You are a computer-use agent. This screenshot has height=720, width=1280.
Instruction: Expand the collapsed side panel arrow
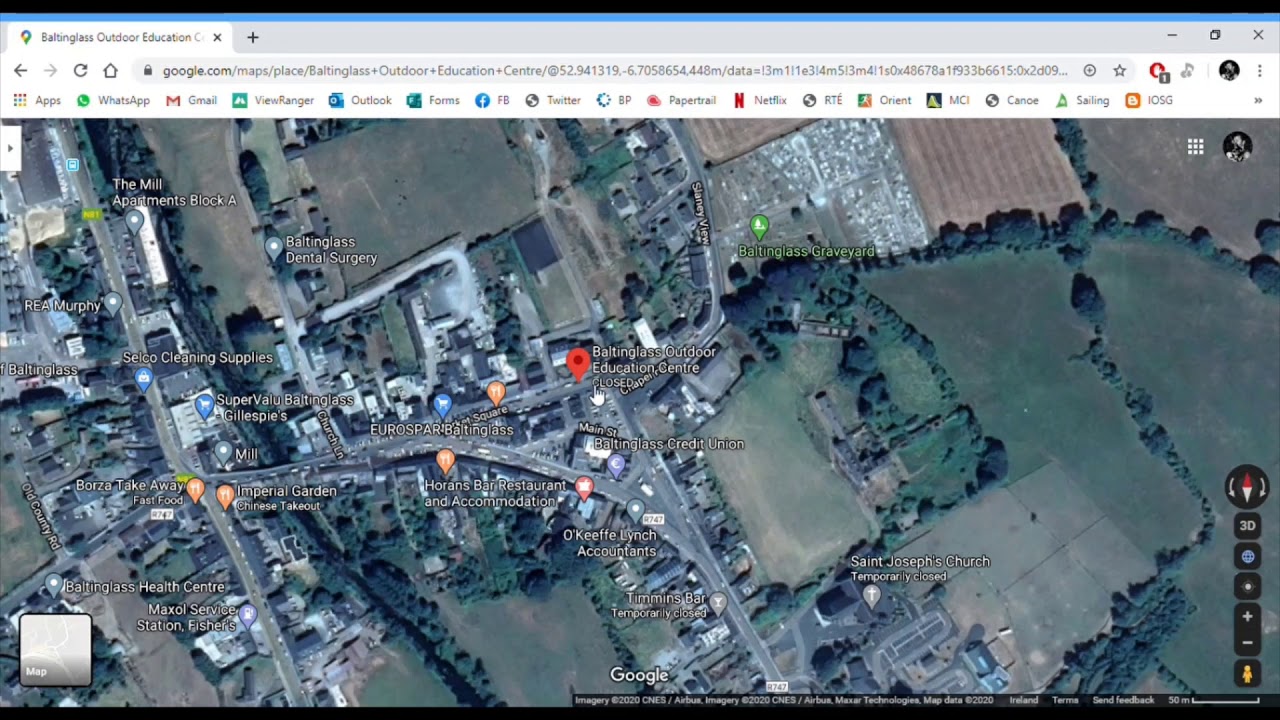click(9, 148)
